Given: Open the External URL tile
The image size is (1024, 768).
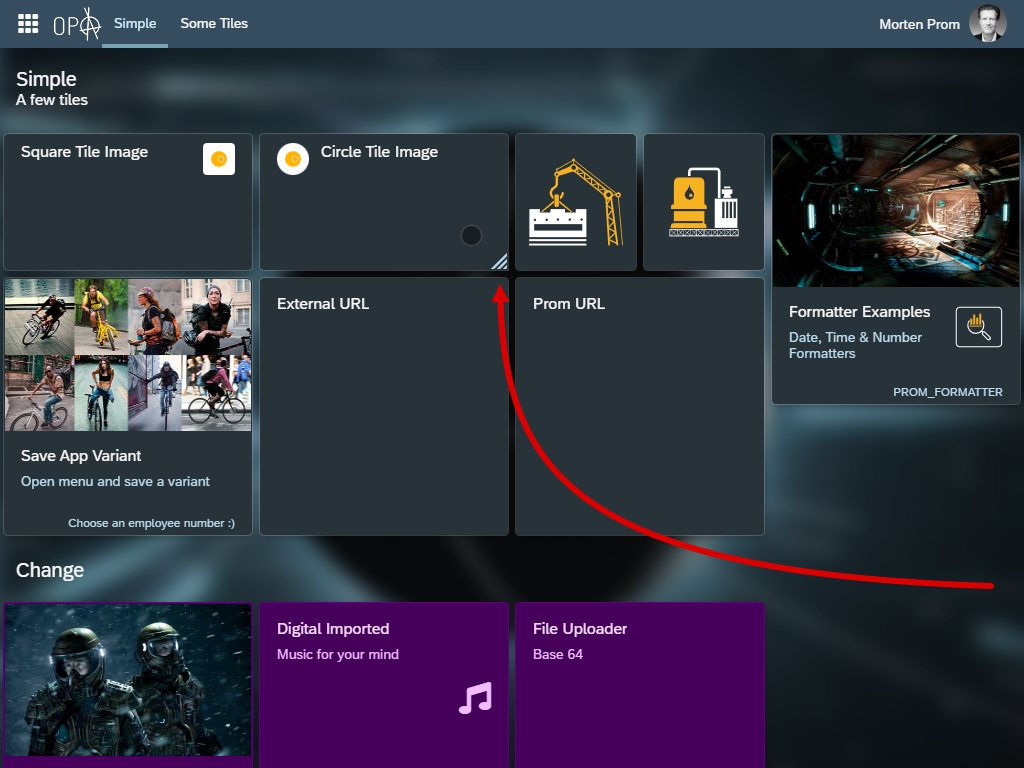Looking at the screenshot, I should [x=384, y=406].
